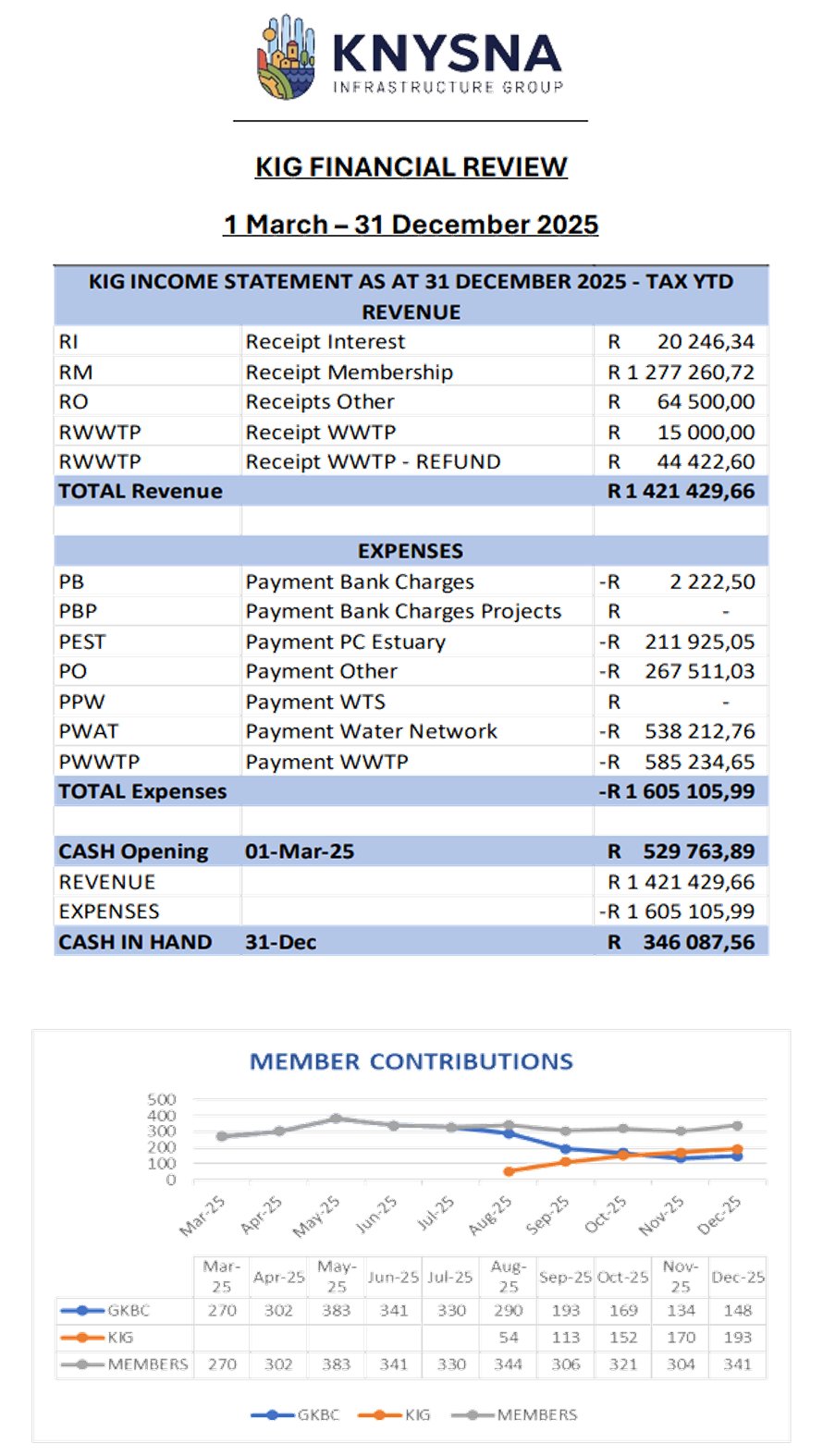Click the 'Receipt WWTP - REFUND' description

point(374,461)
